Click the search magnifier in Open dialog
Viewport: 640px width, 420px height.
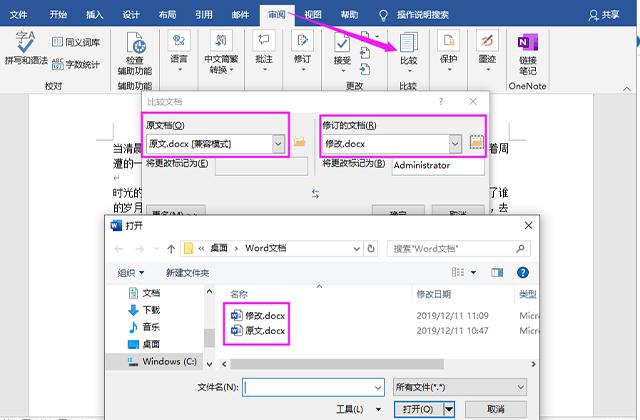(x=520, y=249)
